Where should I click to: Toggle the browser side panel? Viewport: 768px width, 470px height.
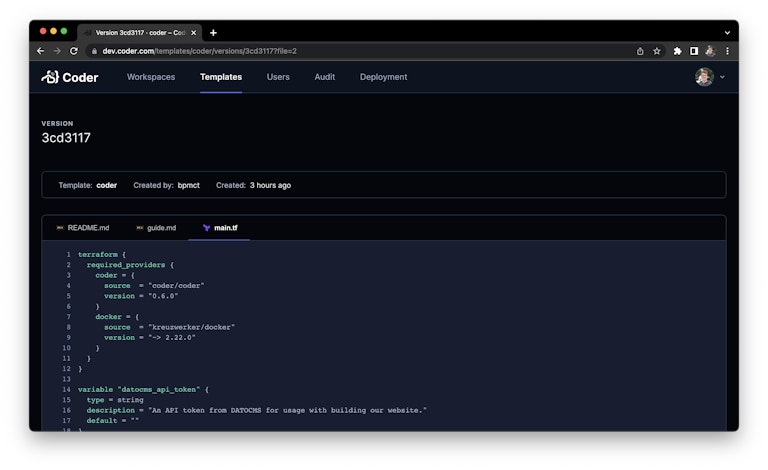pyautogui.click(x=694, y=51)
